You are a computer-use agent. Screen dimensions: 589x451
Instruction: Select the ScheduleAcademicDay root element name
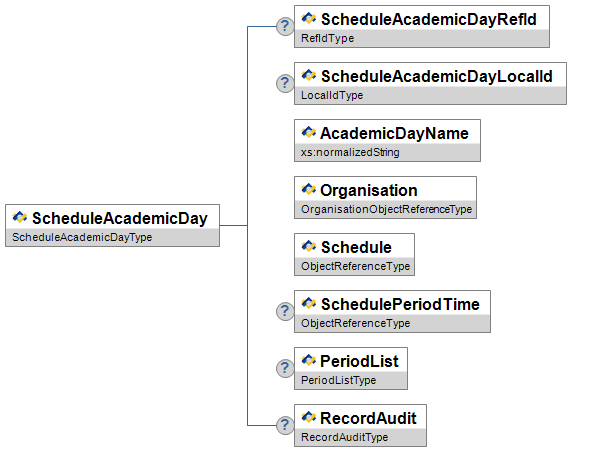coord(120,219)
